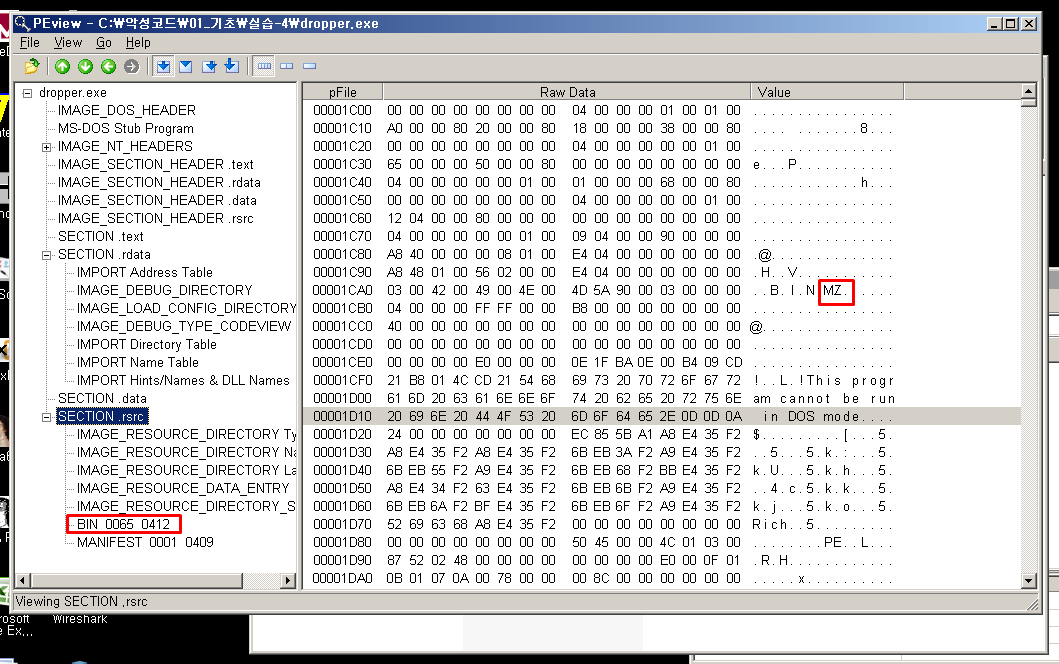The height and width of the screenshot is (664, 1059).
Task: Select IMAGE_DEBUG_DIRECTORY
Action: click(164, 290)
